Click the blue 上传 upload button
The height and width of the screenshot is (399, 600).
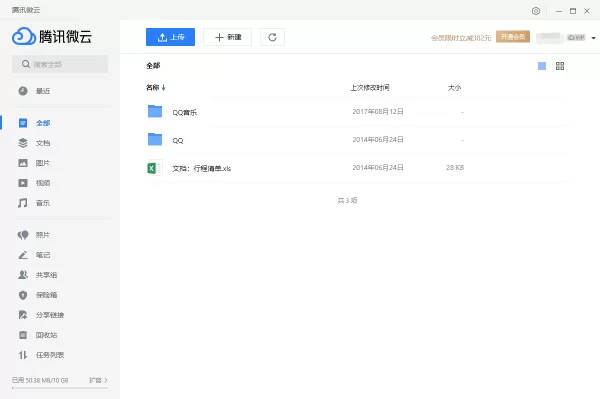click(x=170, y=37)
